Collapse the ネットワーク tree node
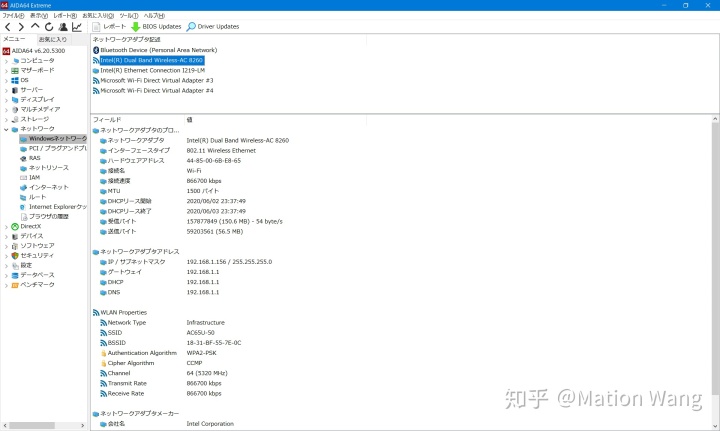 [6, 129]
